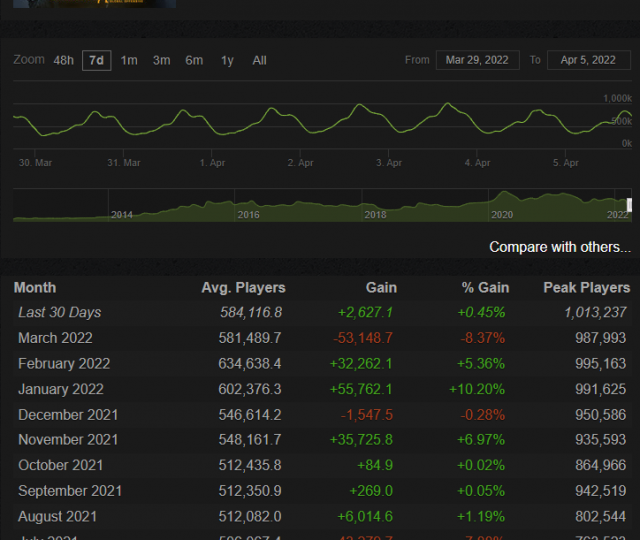Screen dimensions: 640x540
Task: Click the To date field
Action: 589,60
